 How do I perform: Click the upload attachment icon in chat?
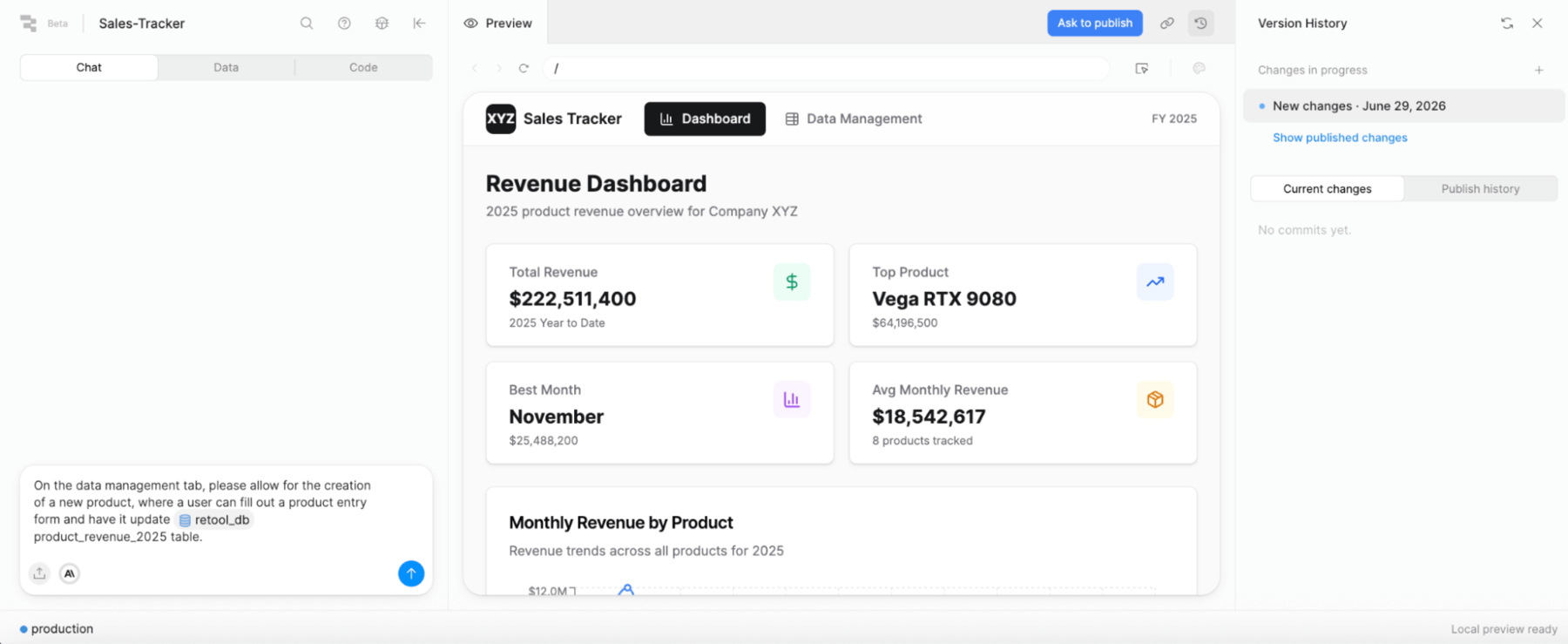pyautogui.click(x=39, y=573)
